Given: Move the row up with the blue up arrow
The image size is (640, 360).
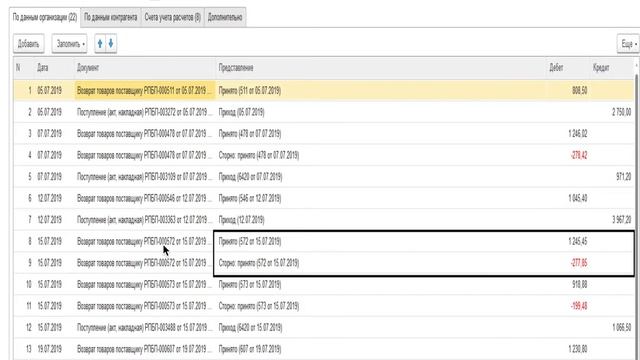Looking at the screenshot, I should [100, 44].
